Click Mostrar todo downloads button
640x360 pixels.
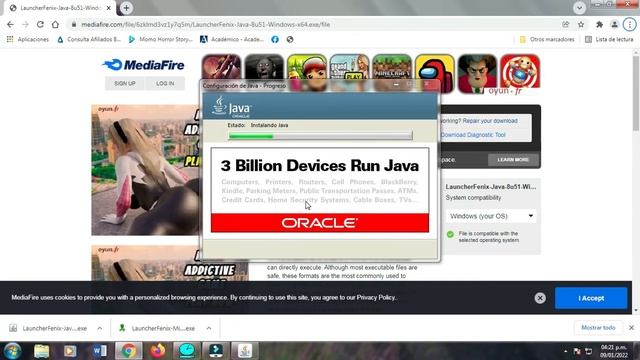click(x=598, y=328)
